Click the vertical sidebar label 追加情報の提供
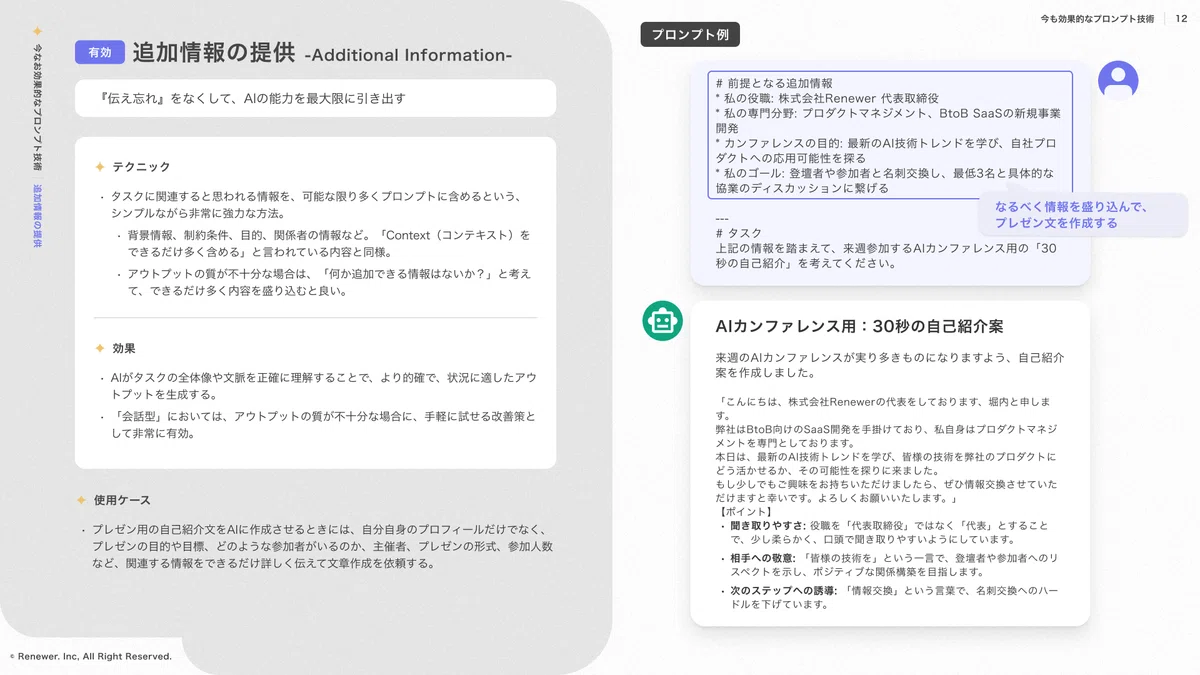 (x=38, y=215)
